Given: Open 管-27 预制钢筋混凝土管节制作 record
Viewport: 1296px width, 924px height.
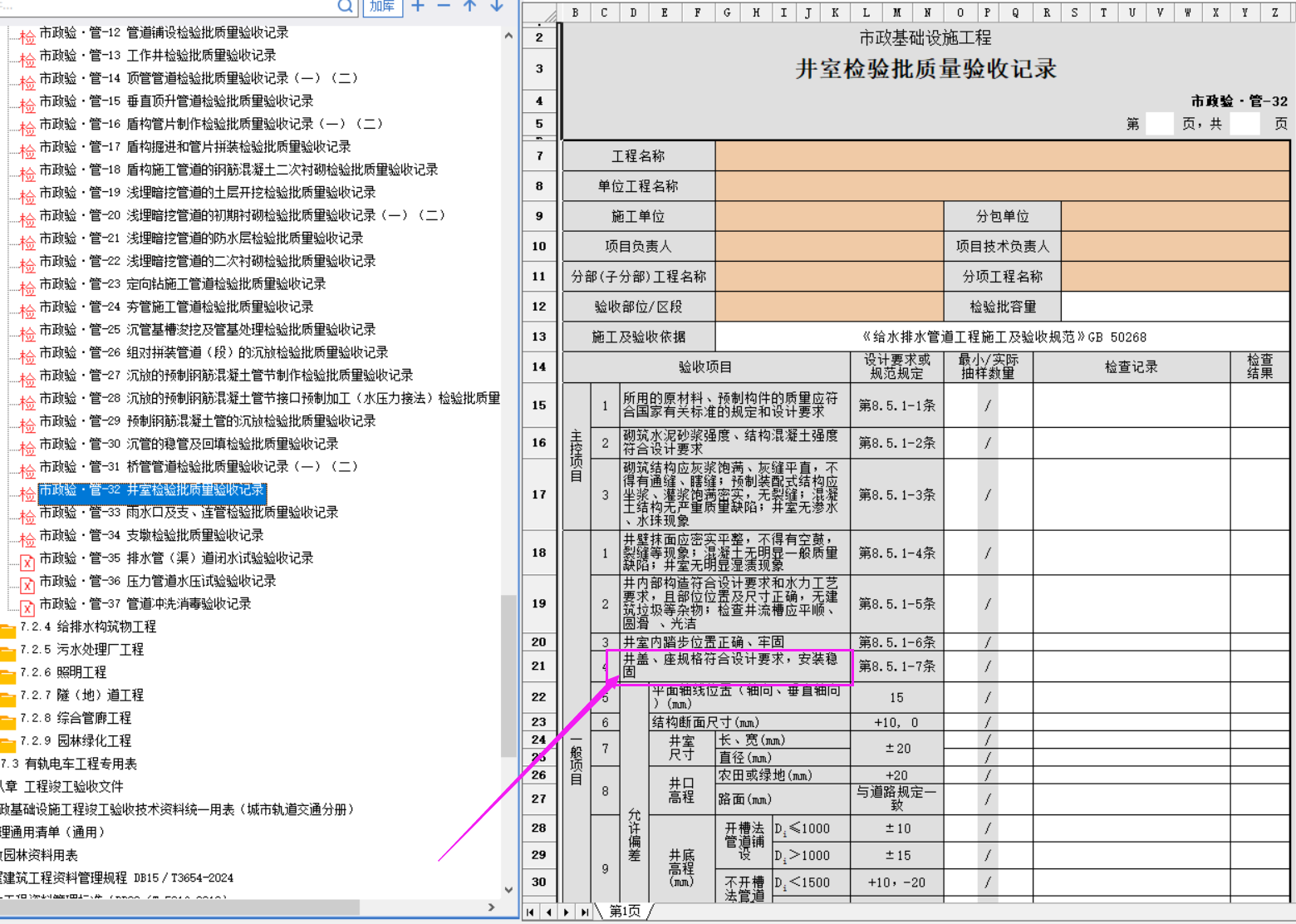Looking at the screenshot, I should pos(226,375).
